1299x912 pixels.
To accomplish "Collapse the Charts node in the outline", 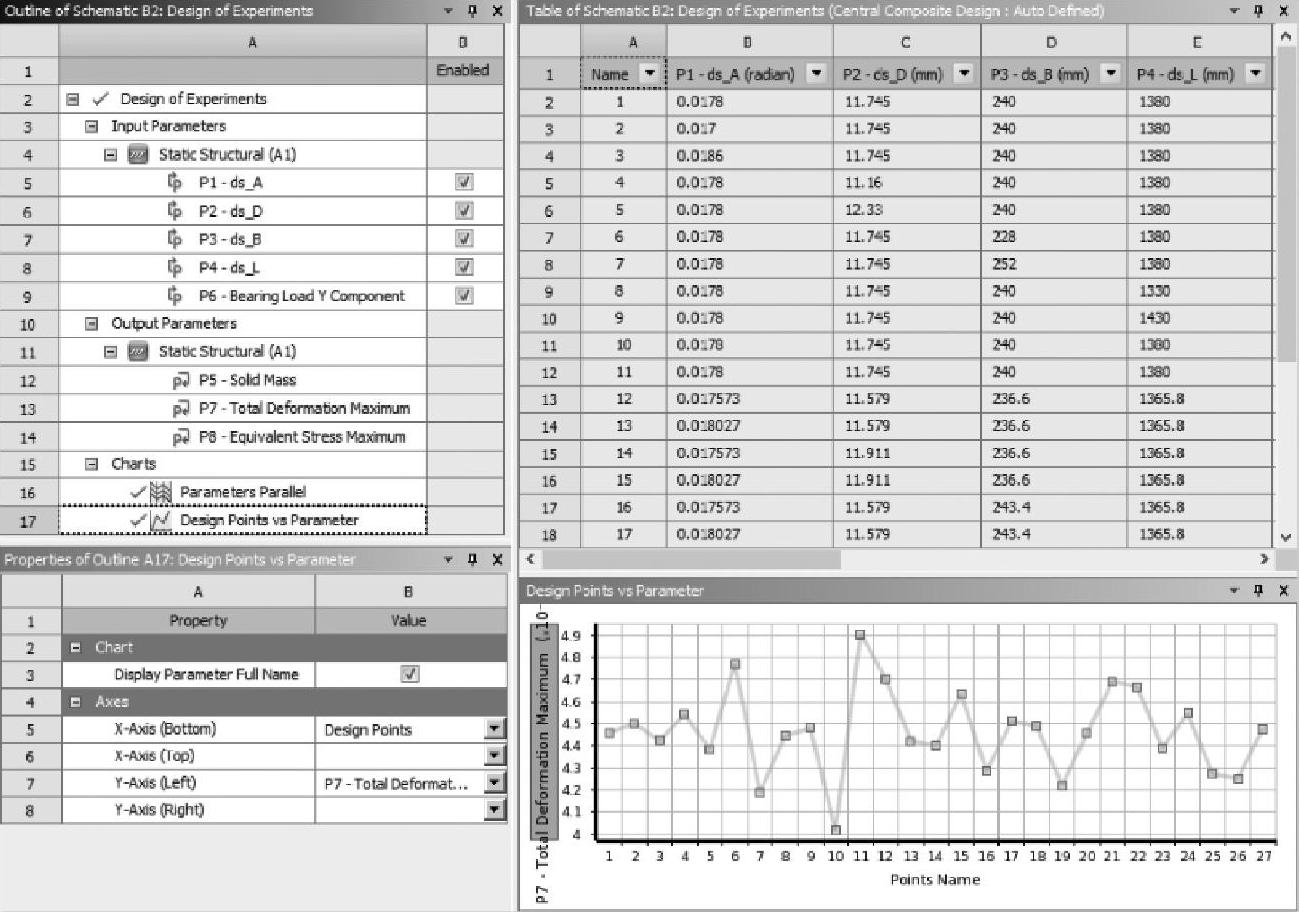I will [x=91, y=464].
